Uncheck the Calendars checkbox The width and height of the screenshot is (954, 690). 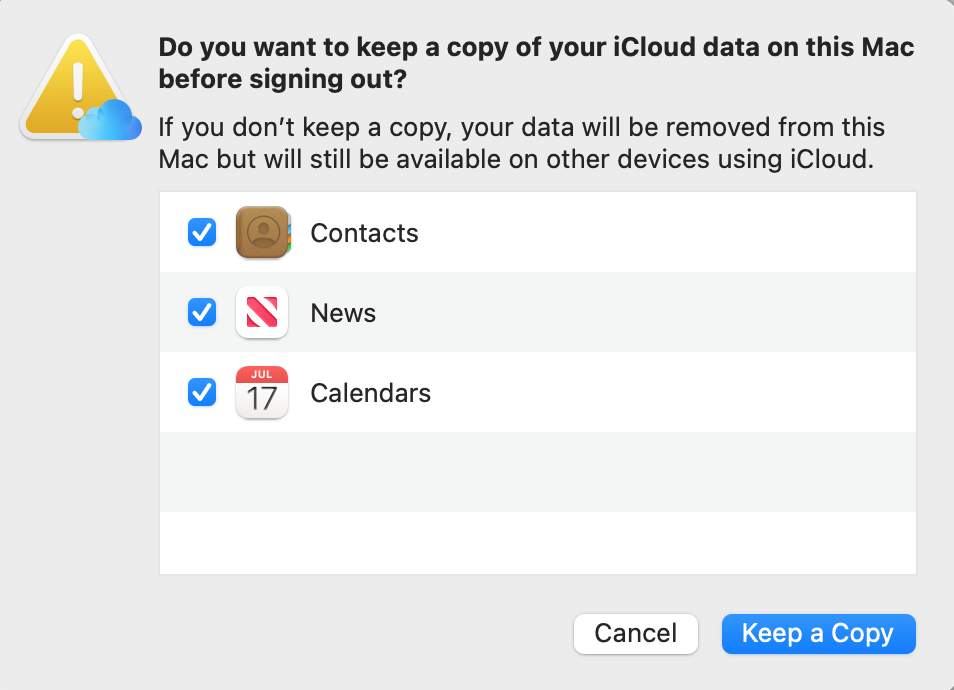[x=201, y=392]
